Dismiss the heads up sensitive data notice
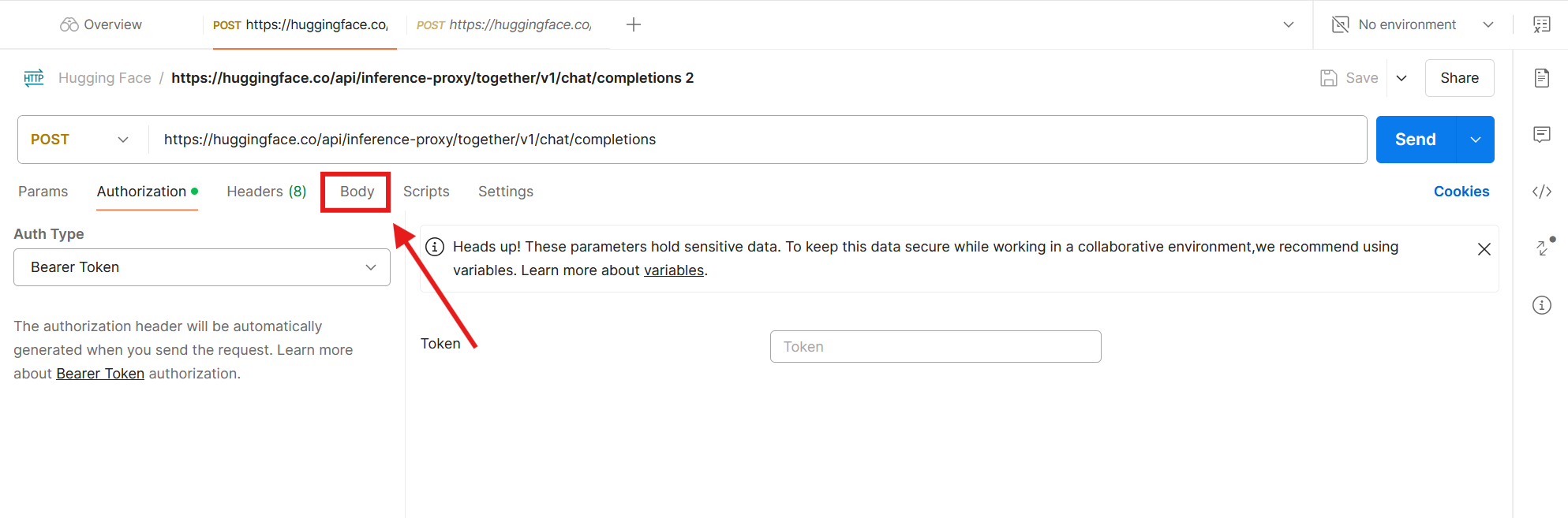 1484,249
